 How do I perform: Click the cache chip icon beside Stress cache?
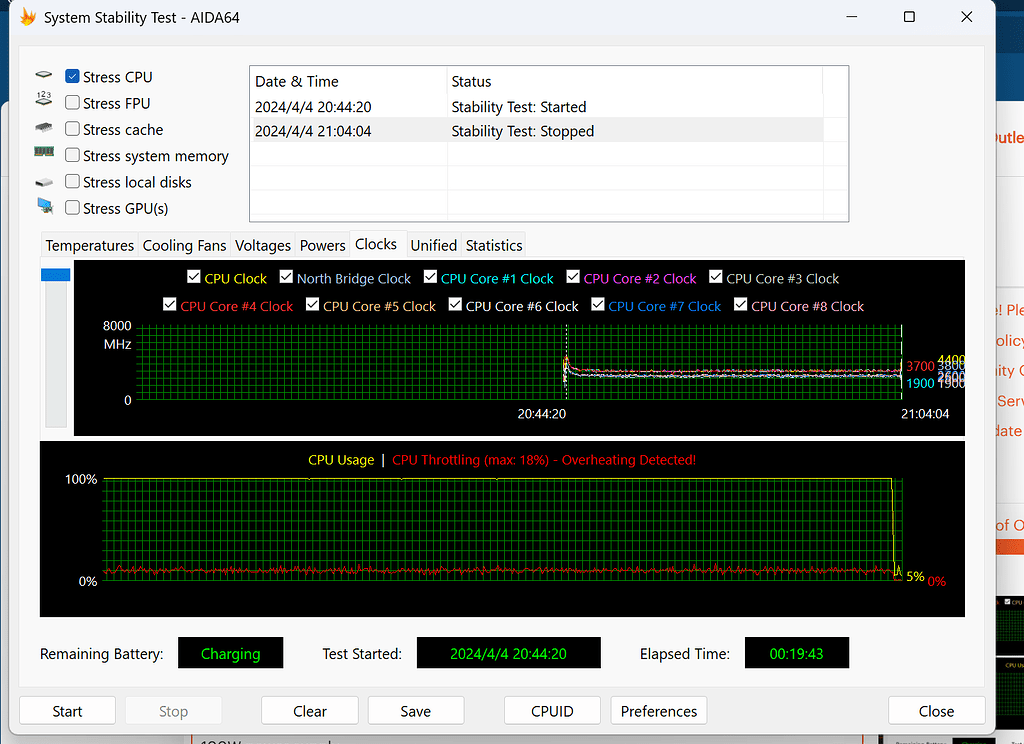[44, 128]
